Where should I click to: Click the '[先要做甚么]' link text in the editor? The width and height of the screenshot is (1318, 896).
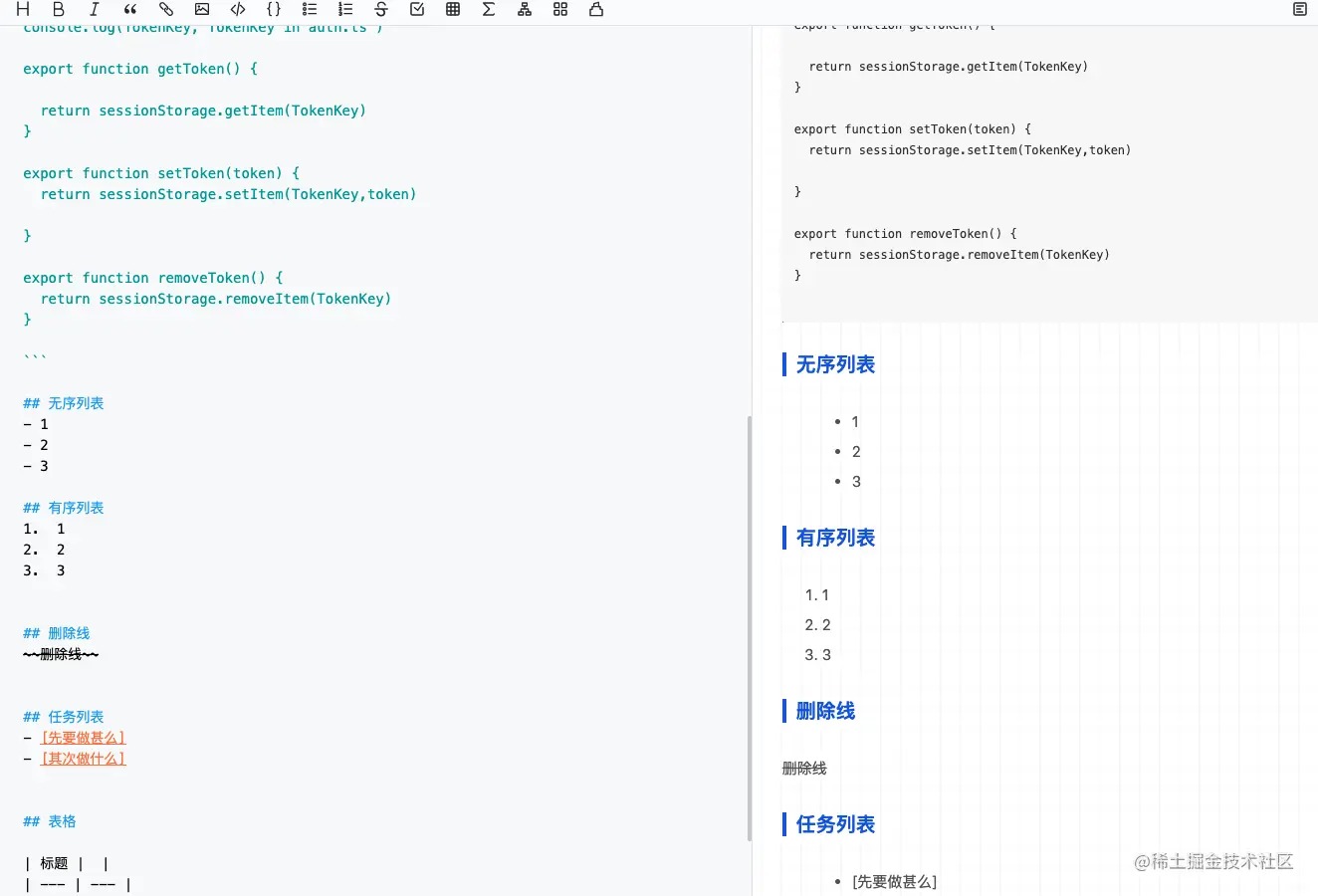pyautogui.click(x=84, y=738)
